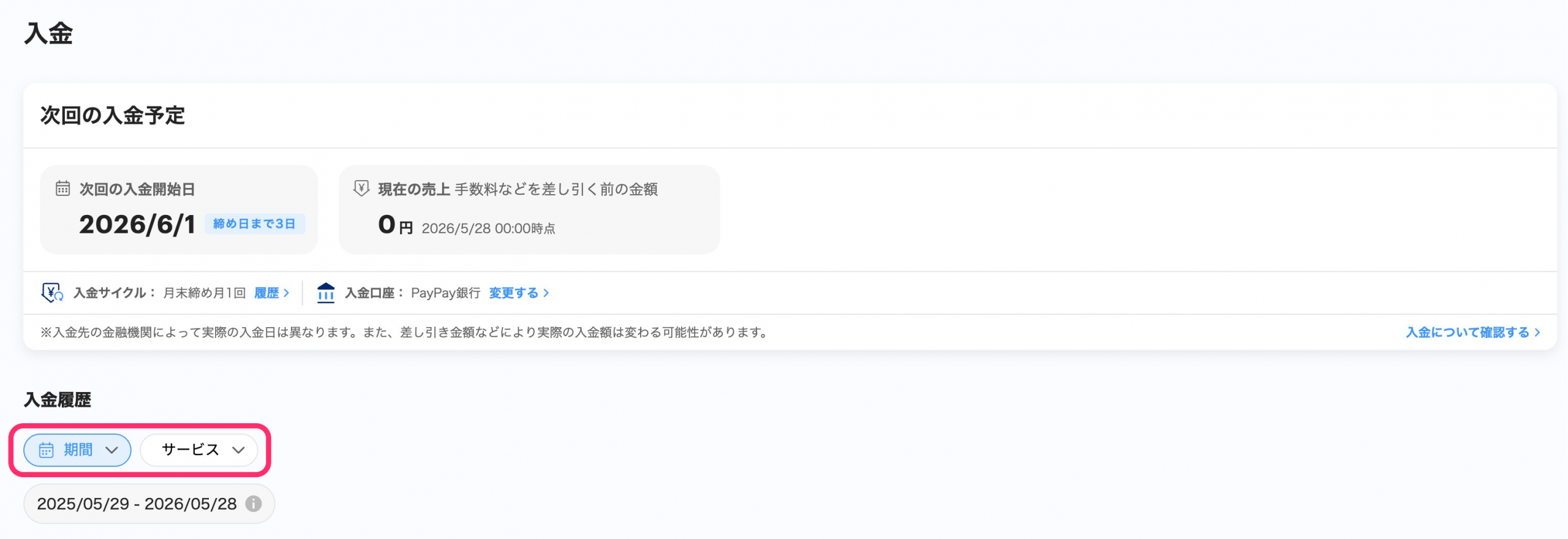Click the deposit cycle yen icon
The width and height of the screenshot is (1568, 539).
pyautogui.click(x=52, y=293)
